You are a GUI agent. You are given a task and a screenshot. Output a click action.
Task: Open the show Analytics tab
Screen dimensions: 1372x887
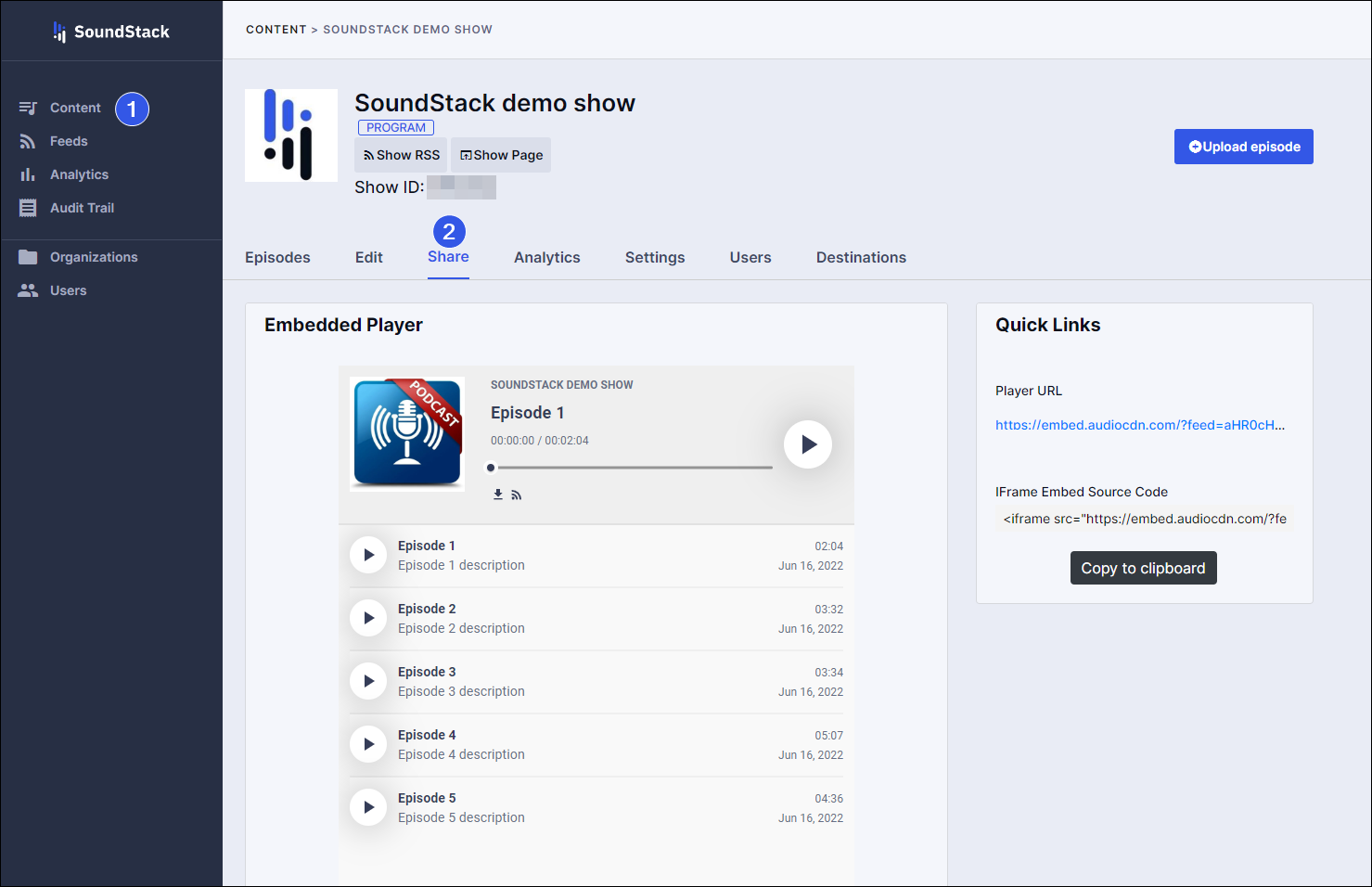pos(547,257)
